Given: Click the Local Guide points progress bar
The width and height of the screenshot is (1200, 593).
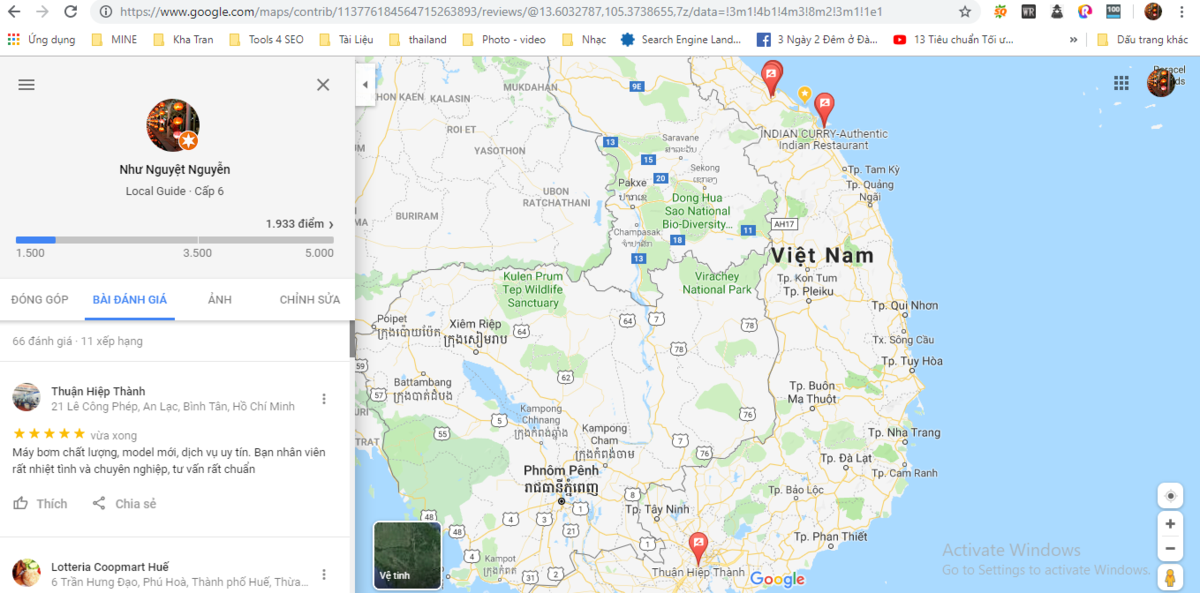Looking at the screenshot, I should coord(175,240).
